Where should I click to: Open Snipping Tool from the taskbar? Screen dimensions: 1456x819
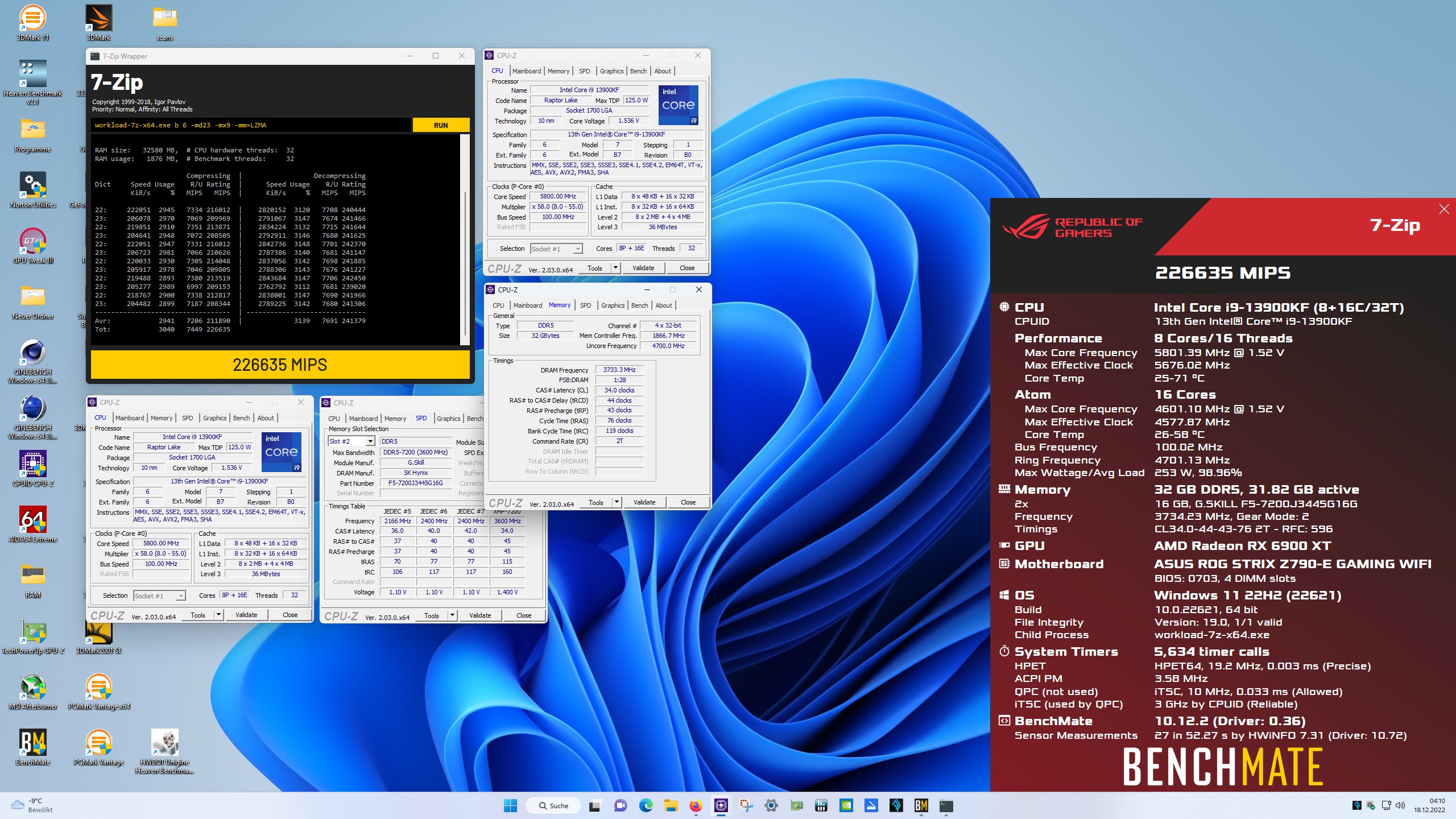click(x=746, y=805)
